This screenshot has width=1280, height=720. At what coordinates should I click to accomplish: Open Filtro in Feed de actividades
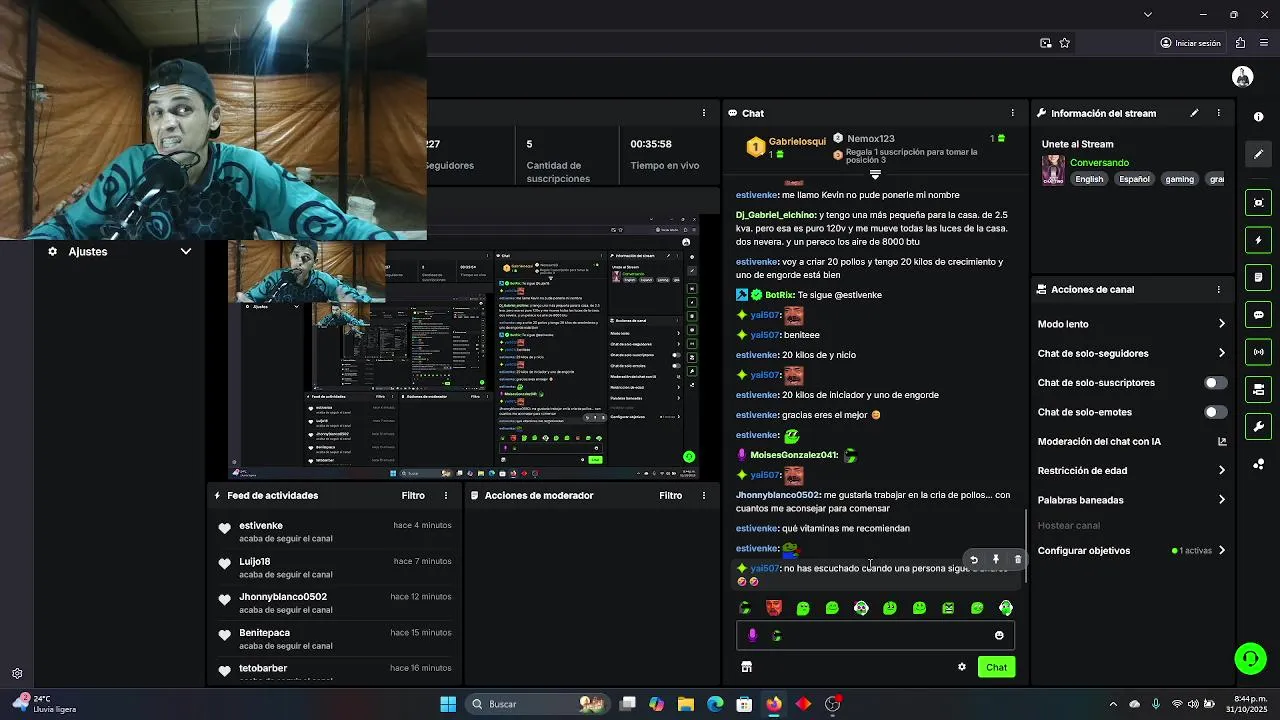[413, 495]
